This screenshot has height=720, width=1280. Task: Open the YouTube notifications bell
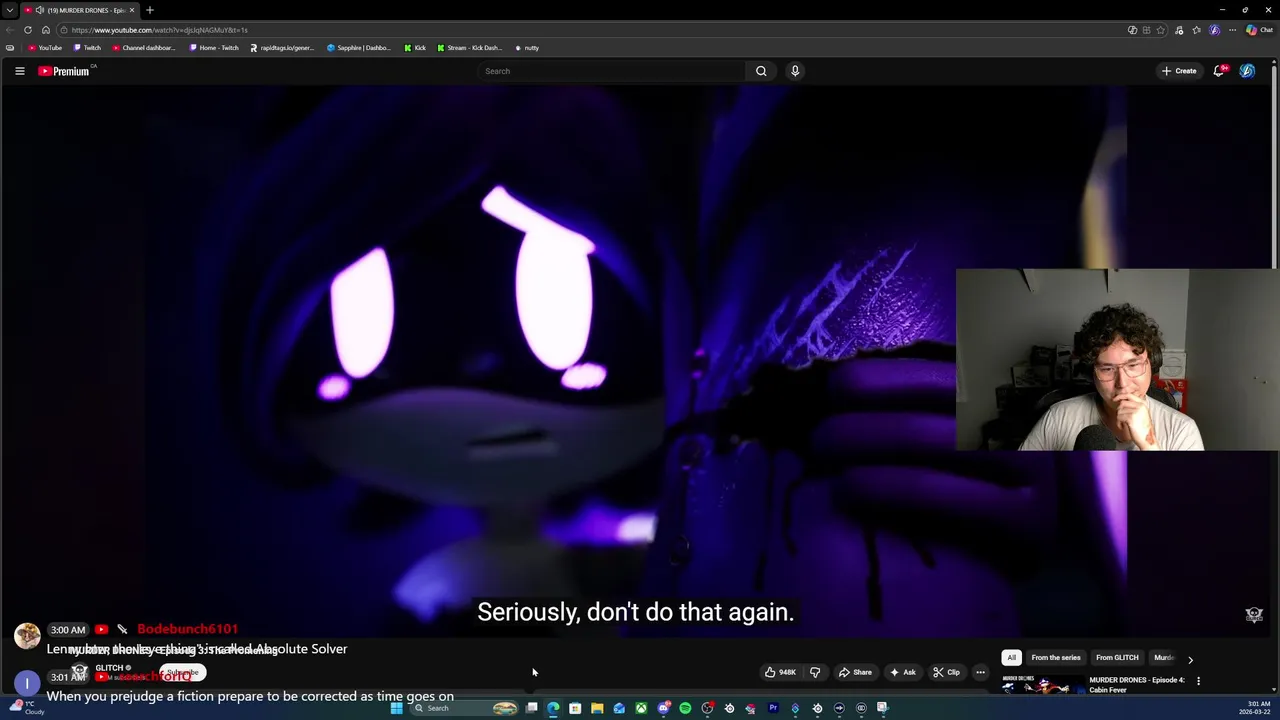1219,71
